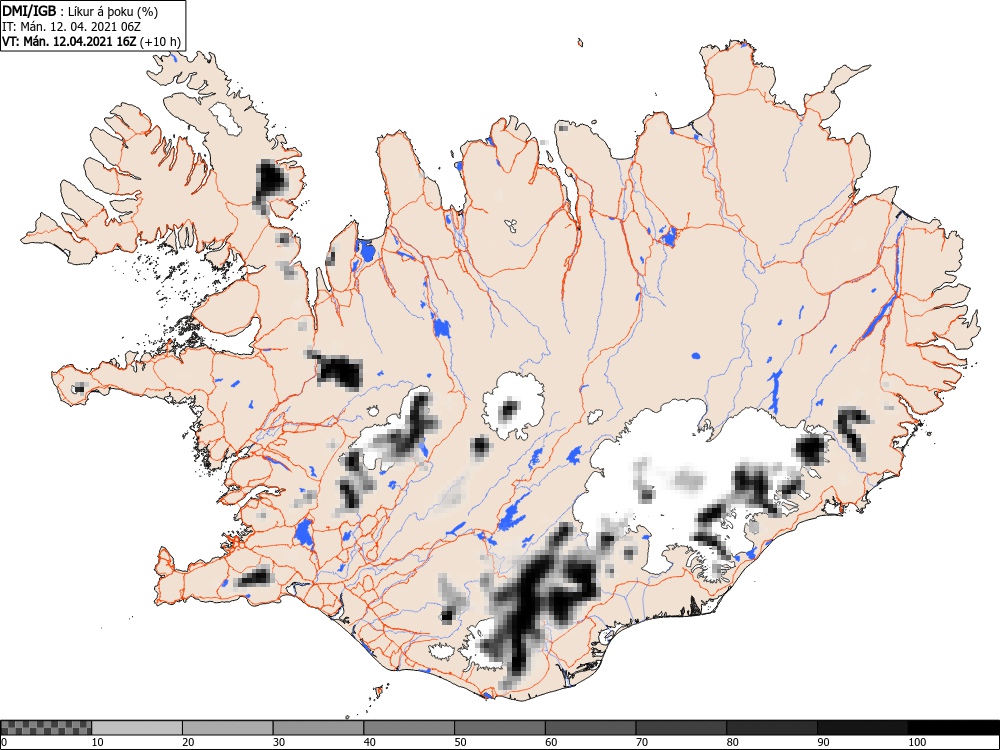Click the 30–40 legend swatch
The height and width of the screenshot is (750, 1000).
[x=318, y=727]
